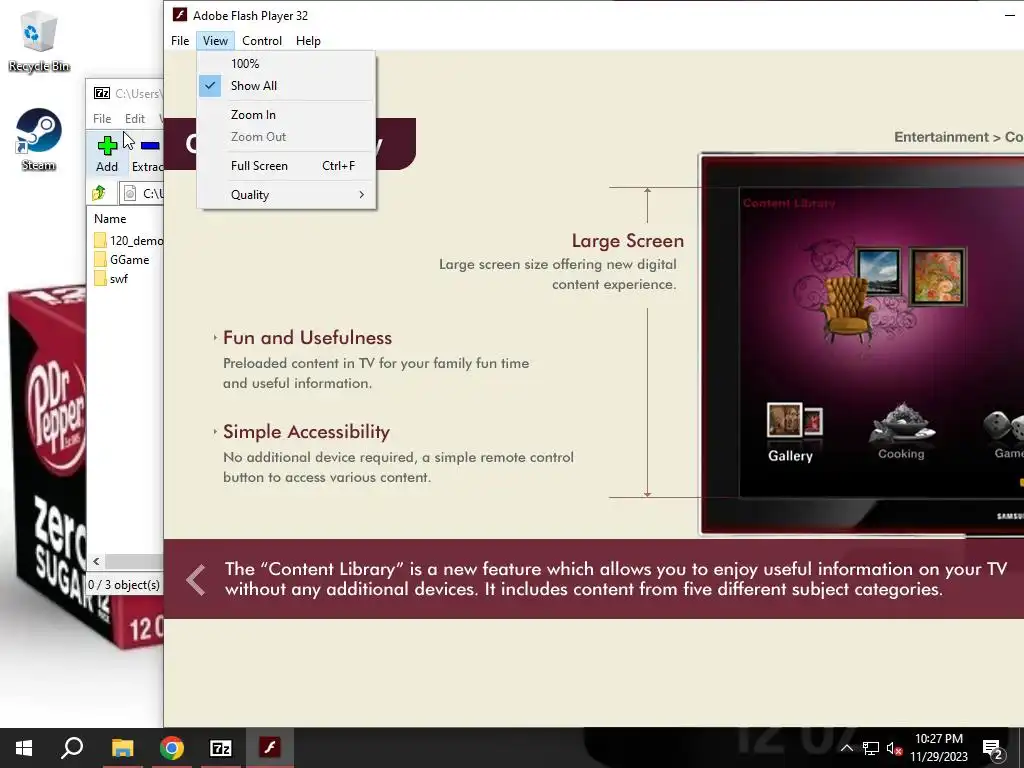Open 7-Zip Edit menu
Viewport: 1024px width, 768px height.
[135, 119]
